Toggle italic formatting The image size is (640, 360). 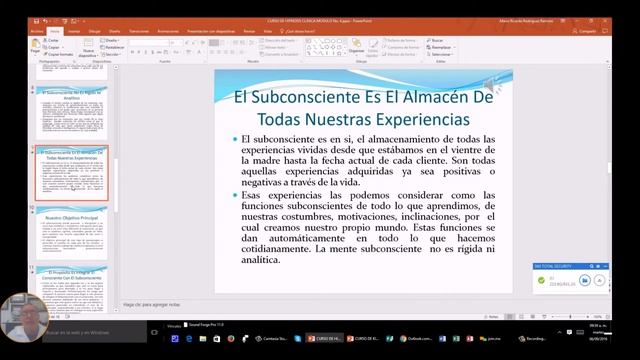[139, 52]
